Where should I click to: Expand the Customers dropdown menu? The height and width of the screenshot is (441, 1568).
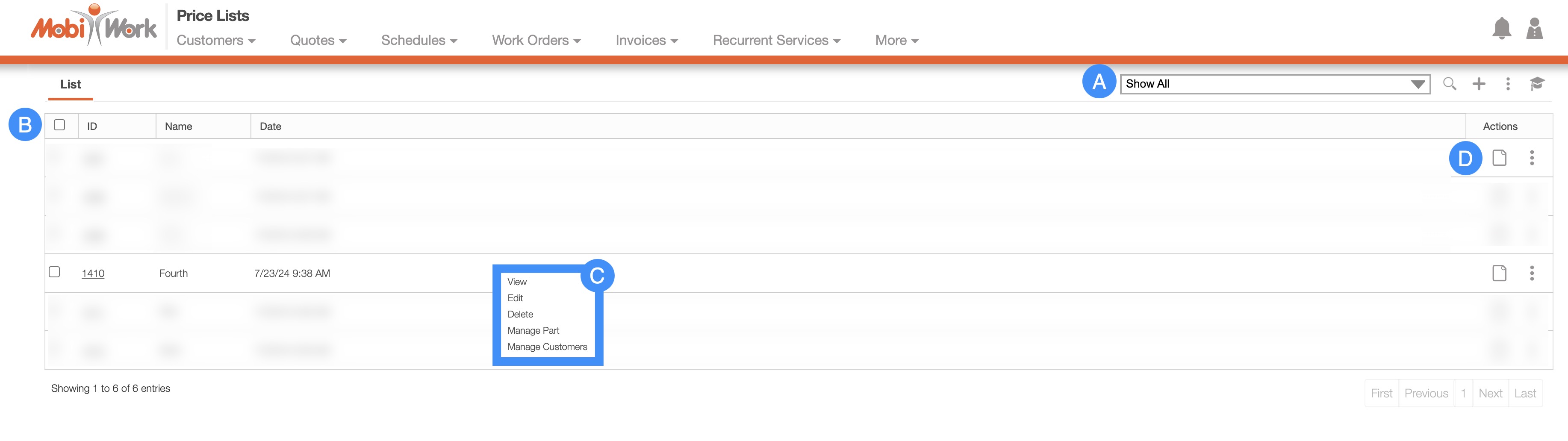click(x=215, y=41)
